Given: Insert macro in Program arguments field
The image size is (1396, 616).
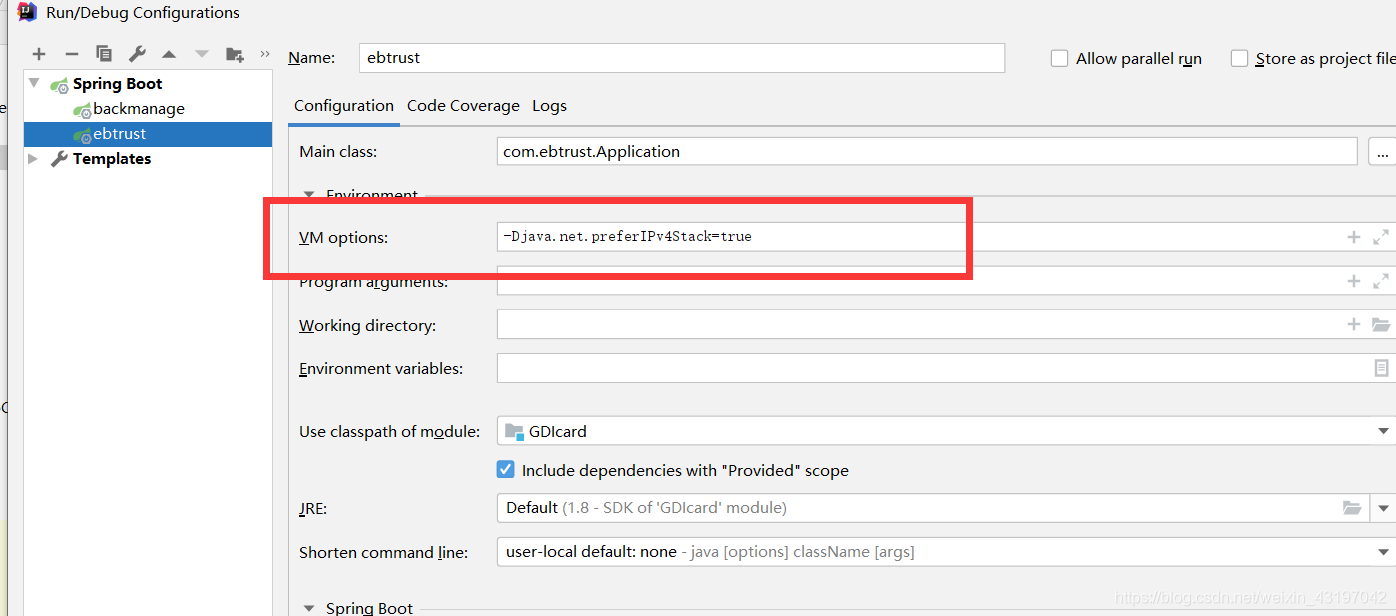Looking at the screenshot, I should pyautogui.click(x=1353, y=281).
